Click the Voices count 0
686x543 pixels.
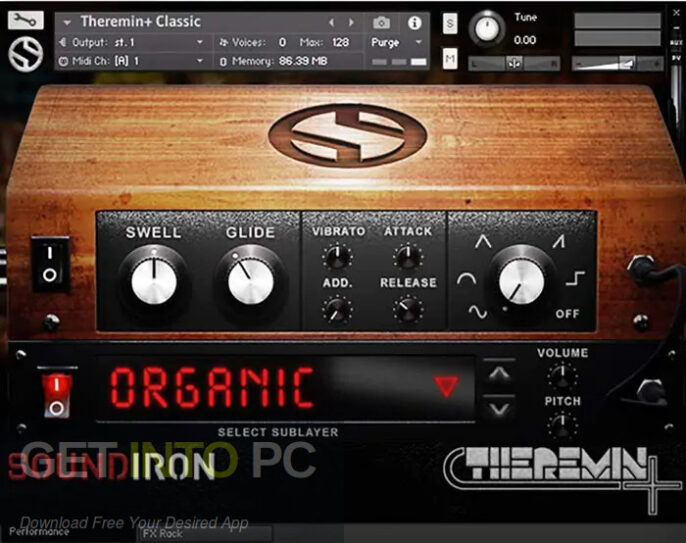283,42
